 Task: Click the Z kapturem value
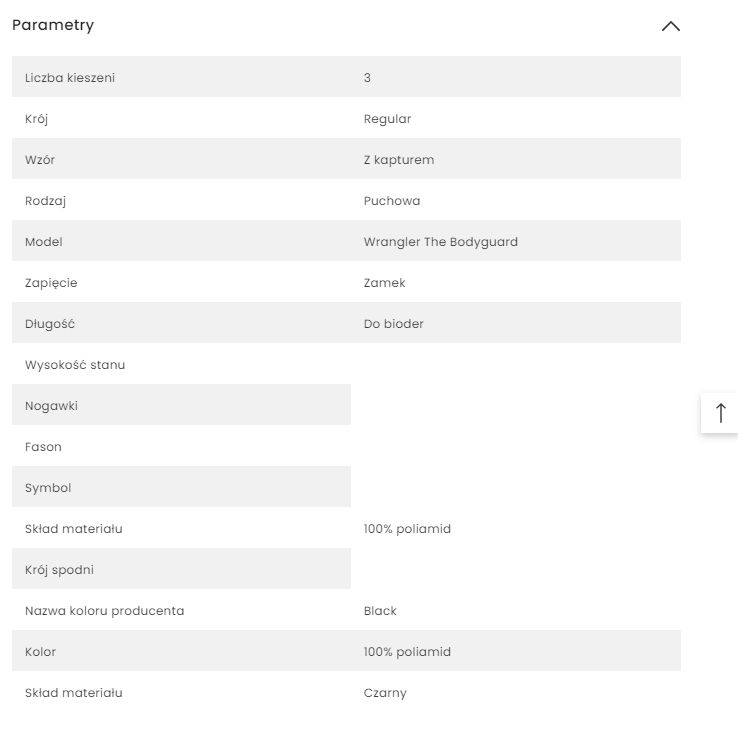tap(399, 160)
